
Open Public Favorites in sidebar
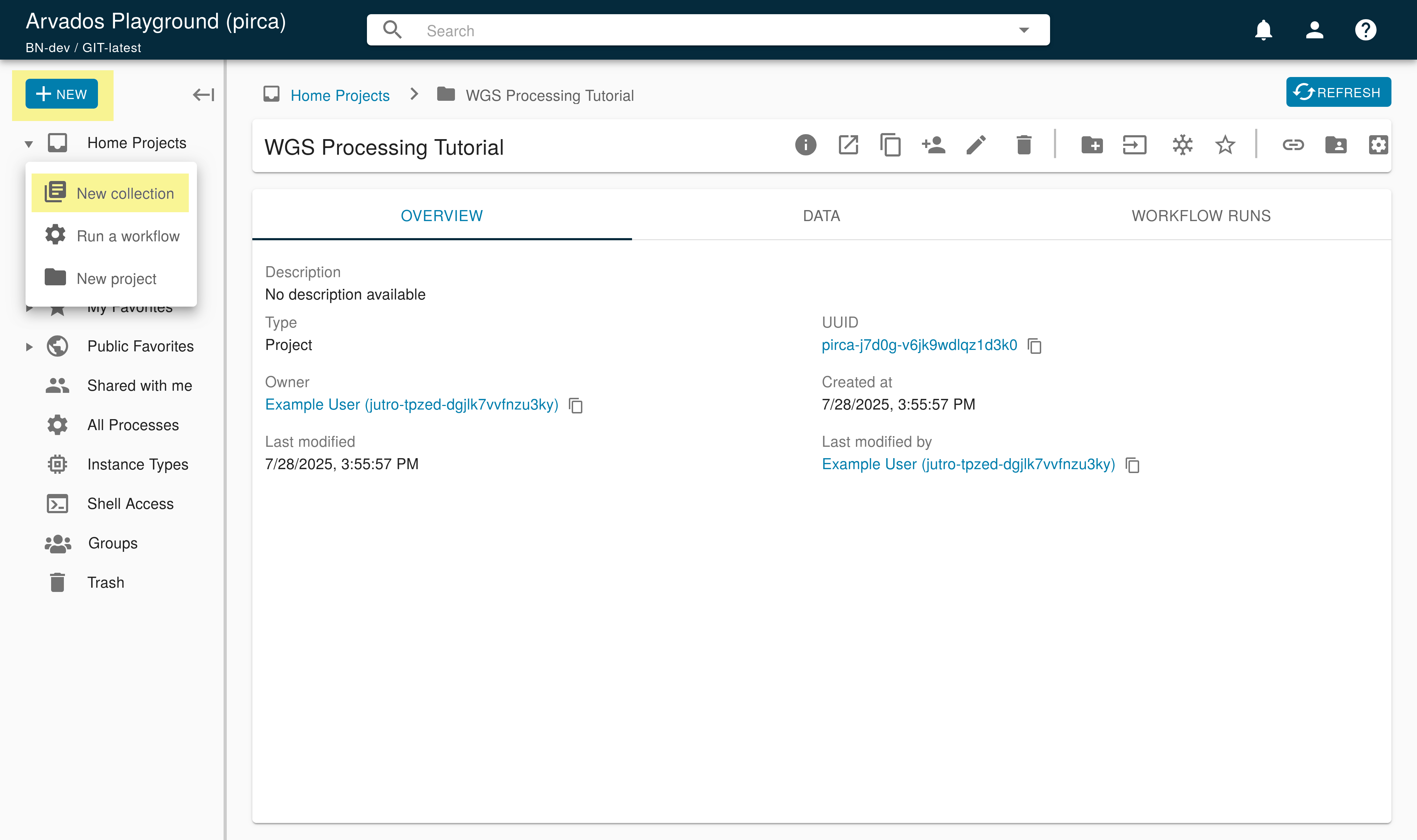click(140, 346)
